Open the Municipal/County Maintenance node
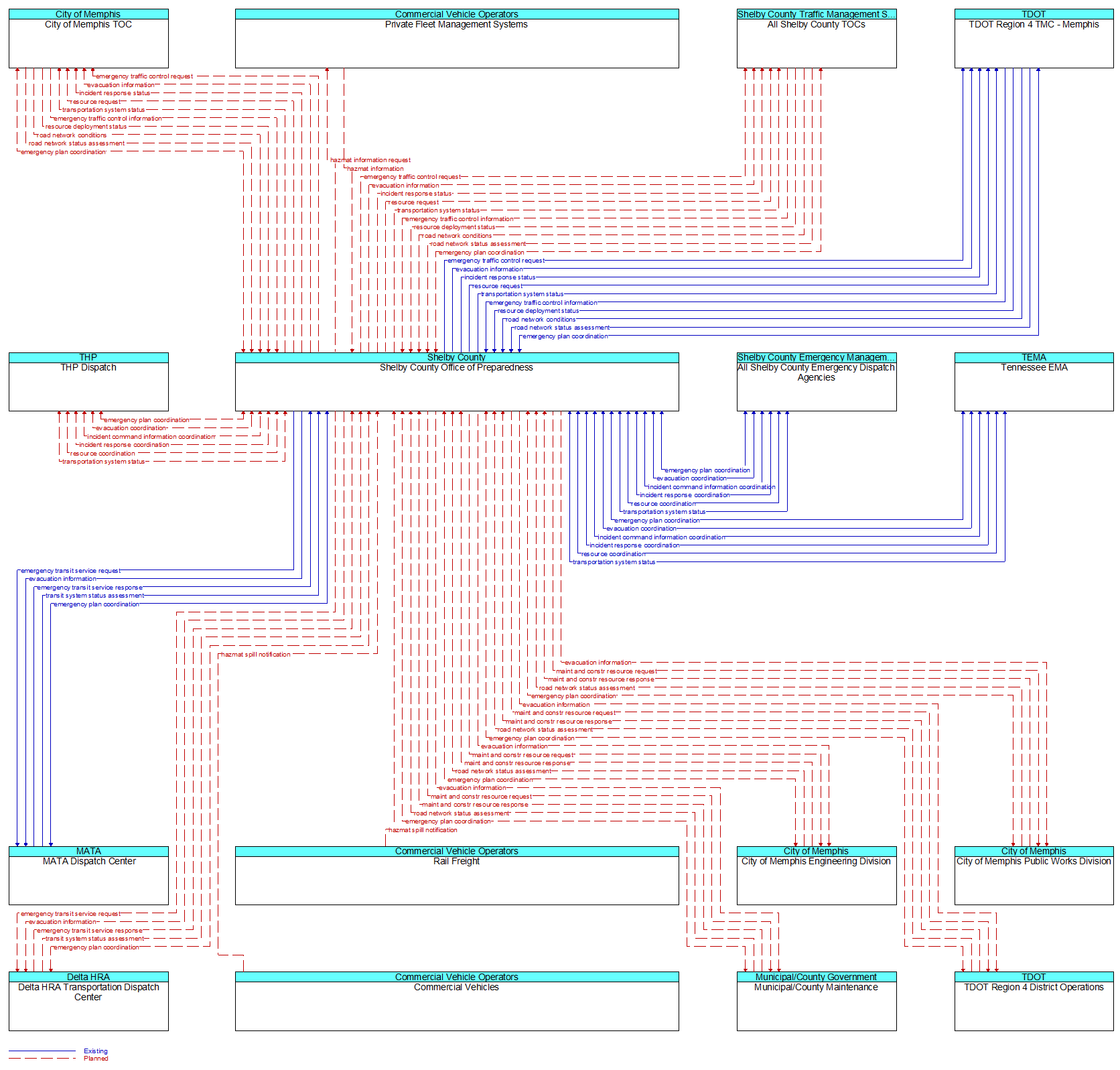Image resolution: width=1120 pixels, height=1070 pixels. [x=817, y=1002]
